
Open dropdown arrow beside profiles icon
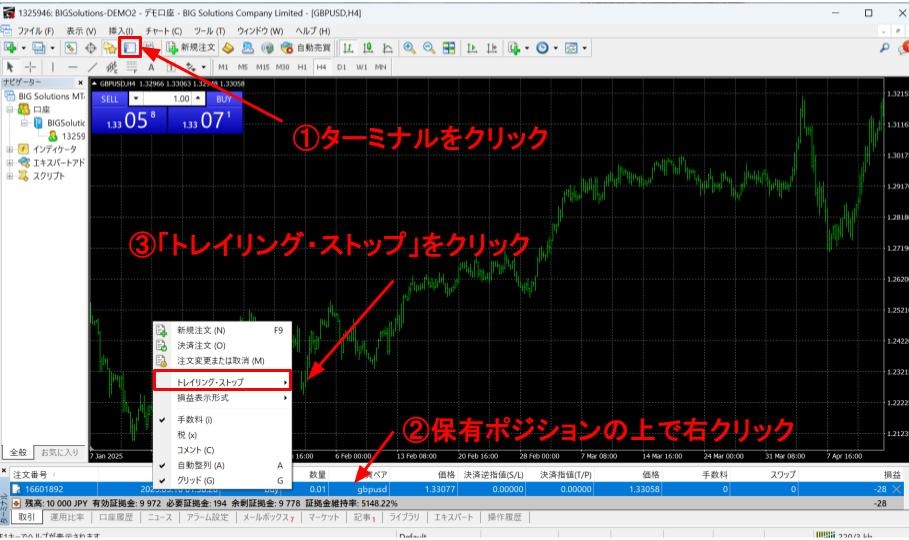point(52,48)
